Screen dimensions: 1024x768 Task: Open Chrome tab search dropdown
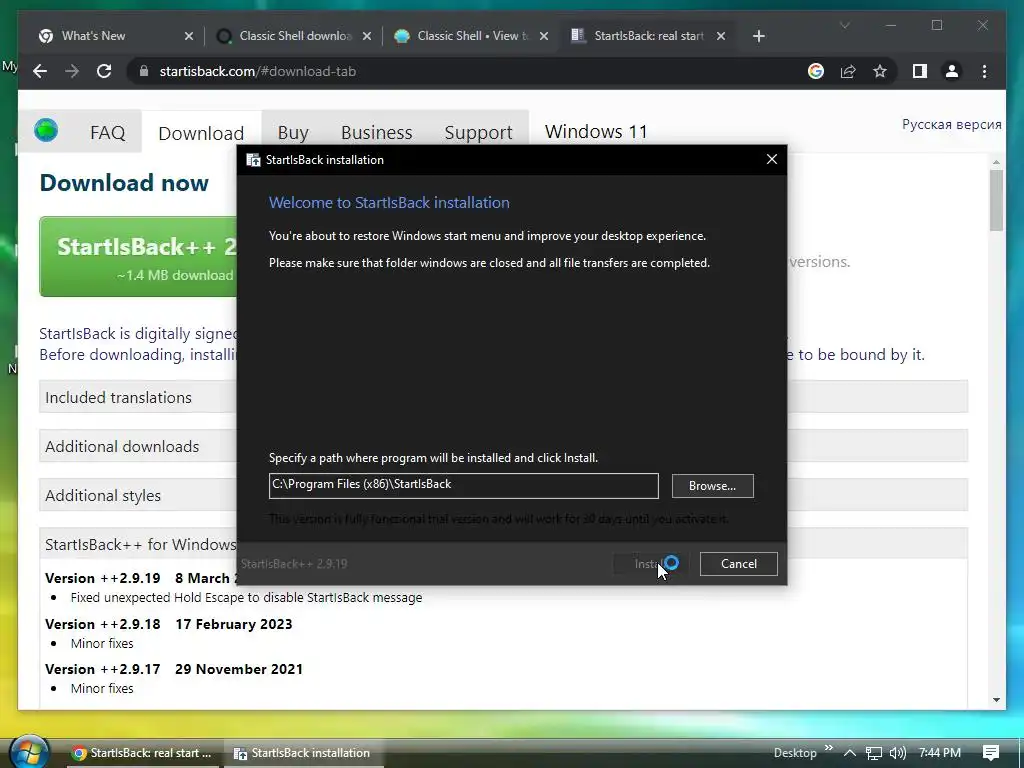click(844, 25)
